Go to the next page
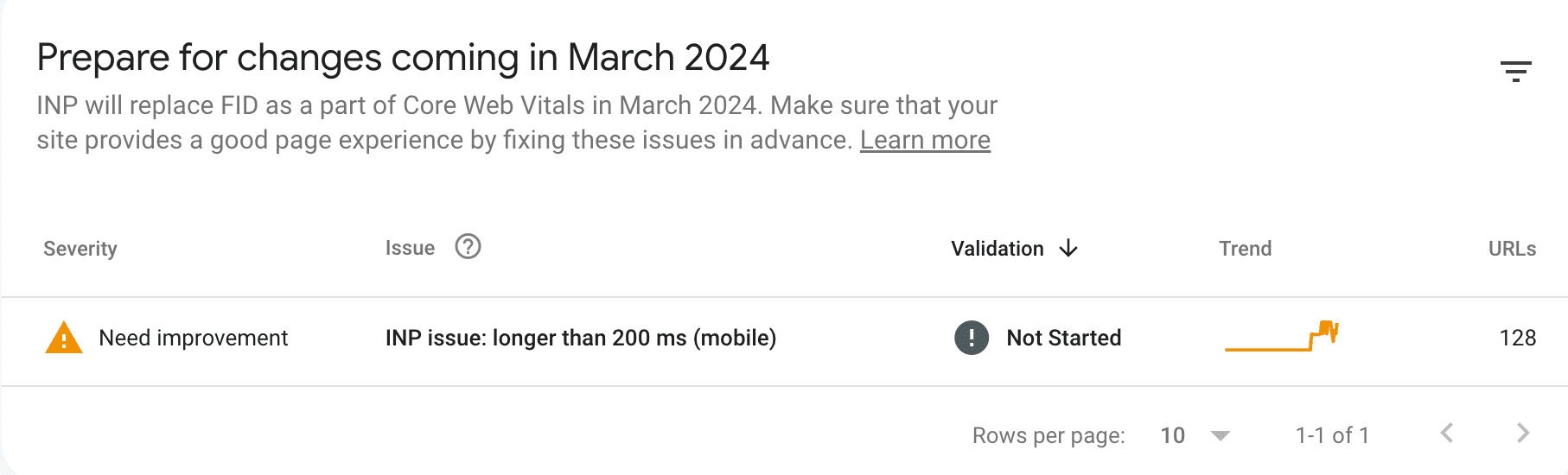This screenshot has width=1568, height=475. (1523, 434)
